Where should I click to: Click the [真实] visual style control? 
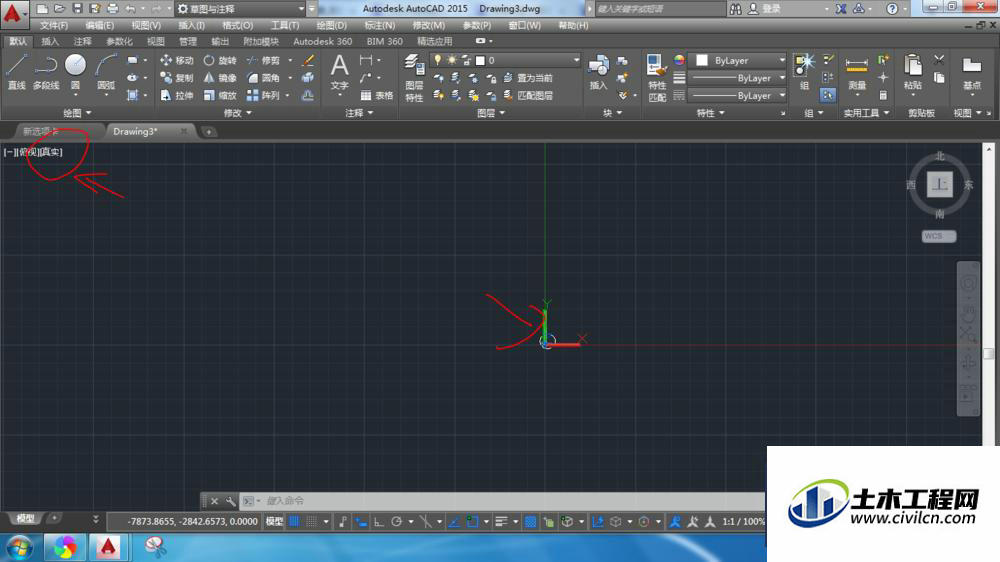[51, 152]
